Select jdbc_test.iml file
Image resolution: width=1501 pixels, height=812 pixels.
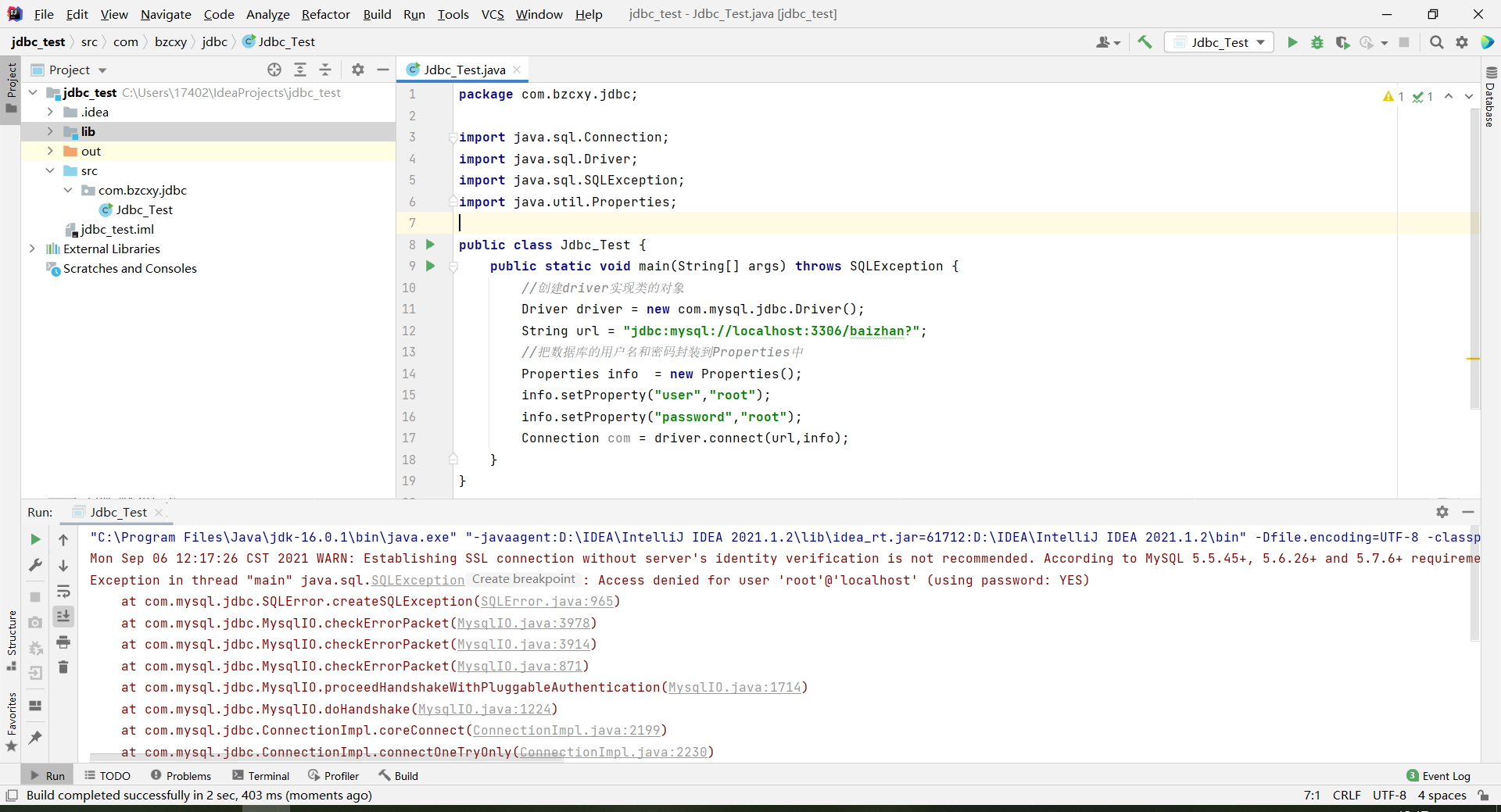tap(109, 229)
